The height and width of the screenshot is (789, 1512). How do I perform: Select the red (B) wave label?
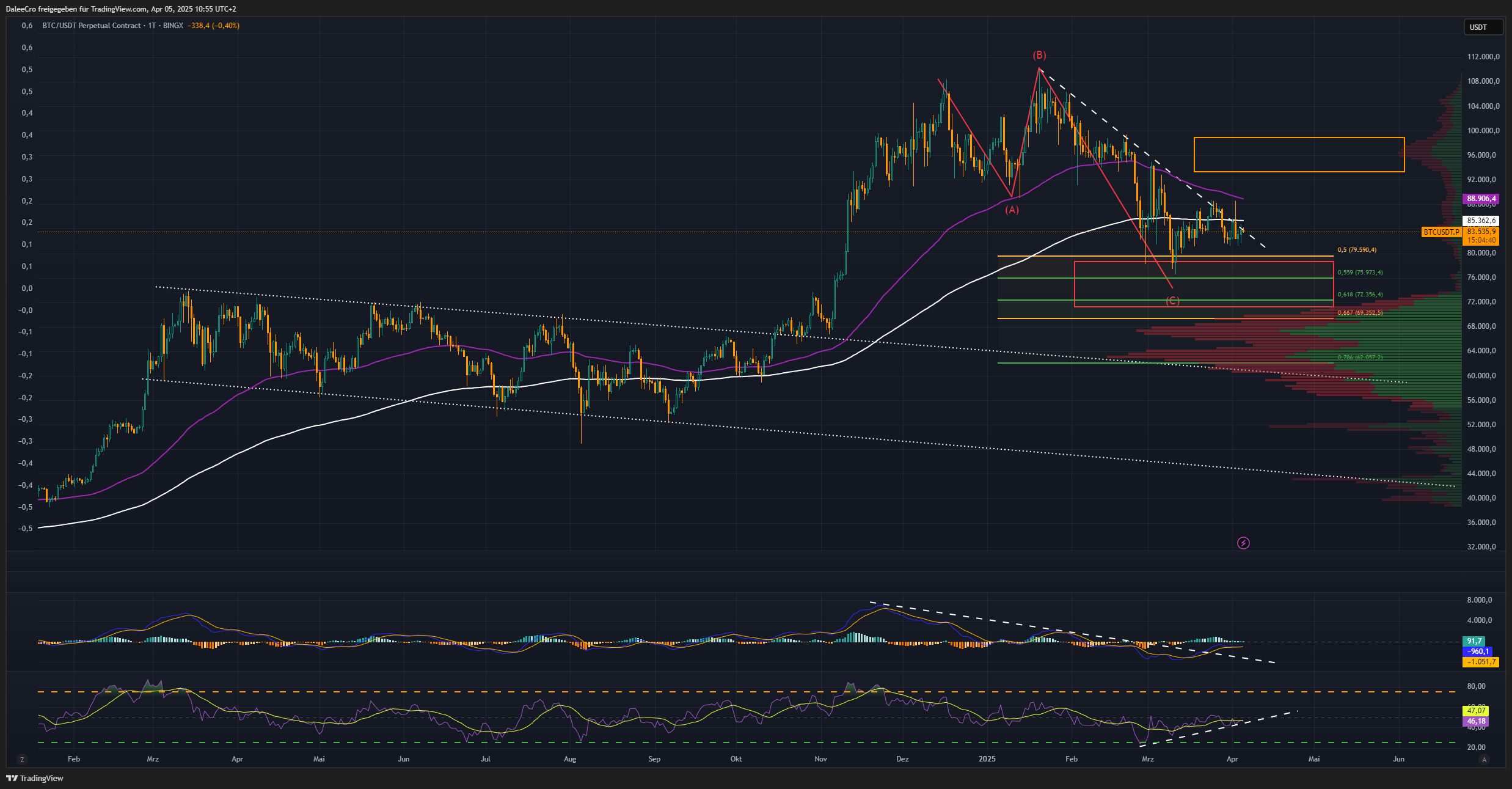[1039, 56]
